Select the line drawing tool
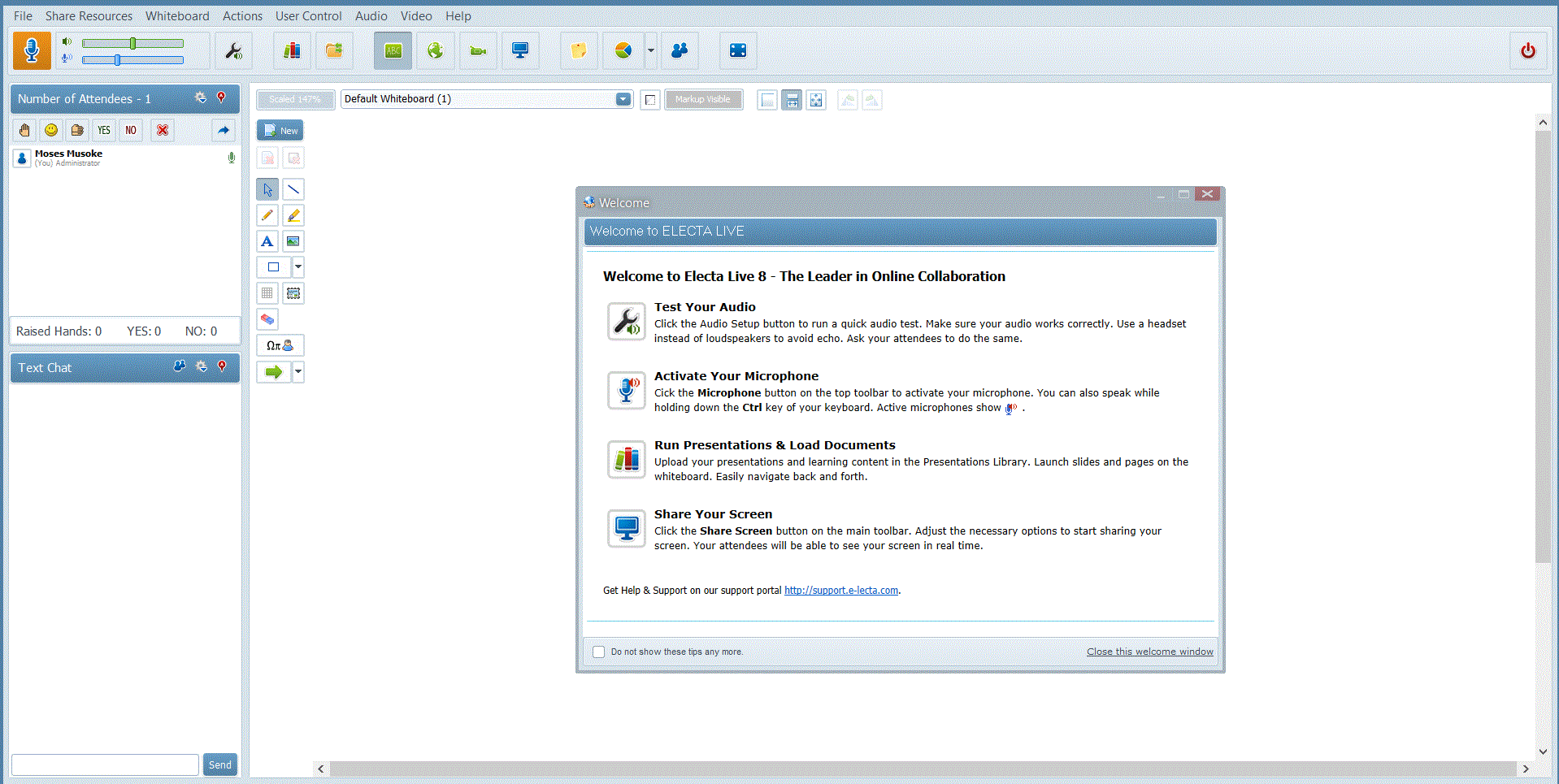1559x784 pixels. [x=293, y=189]
